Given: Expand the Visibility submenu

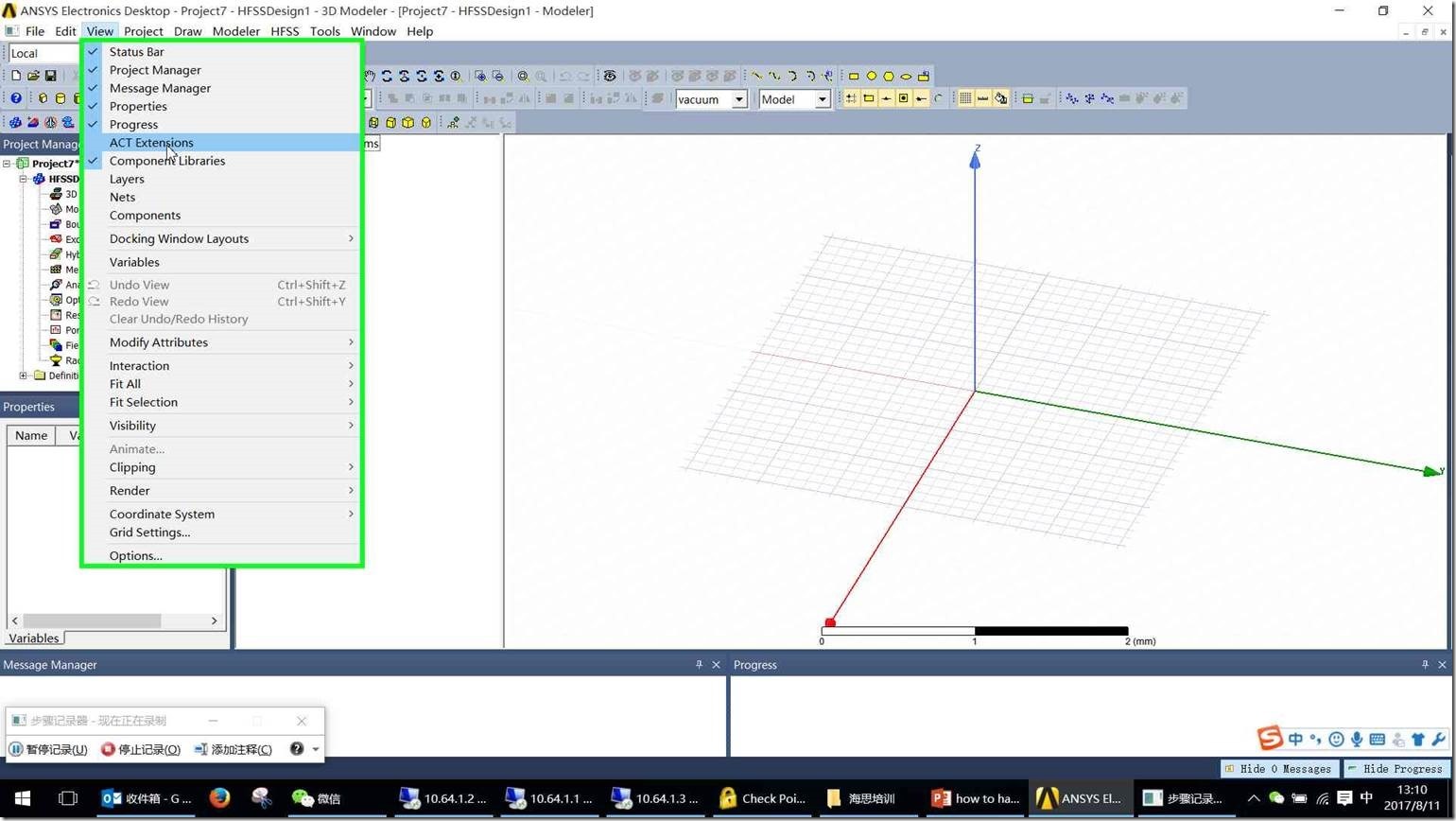Looking at the screenshot, I should tap(222, 426).
